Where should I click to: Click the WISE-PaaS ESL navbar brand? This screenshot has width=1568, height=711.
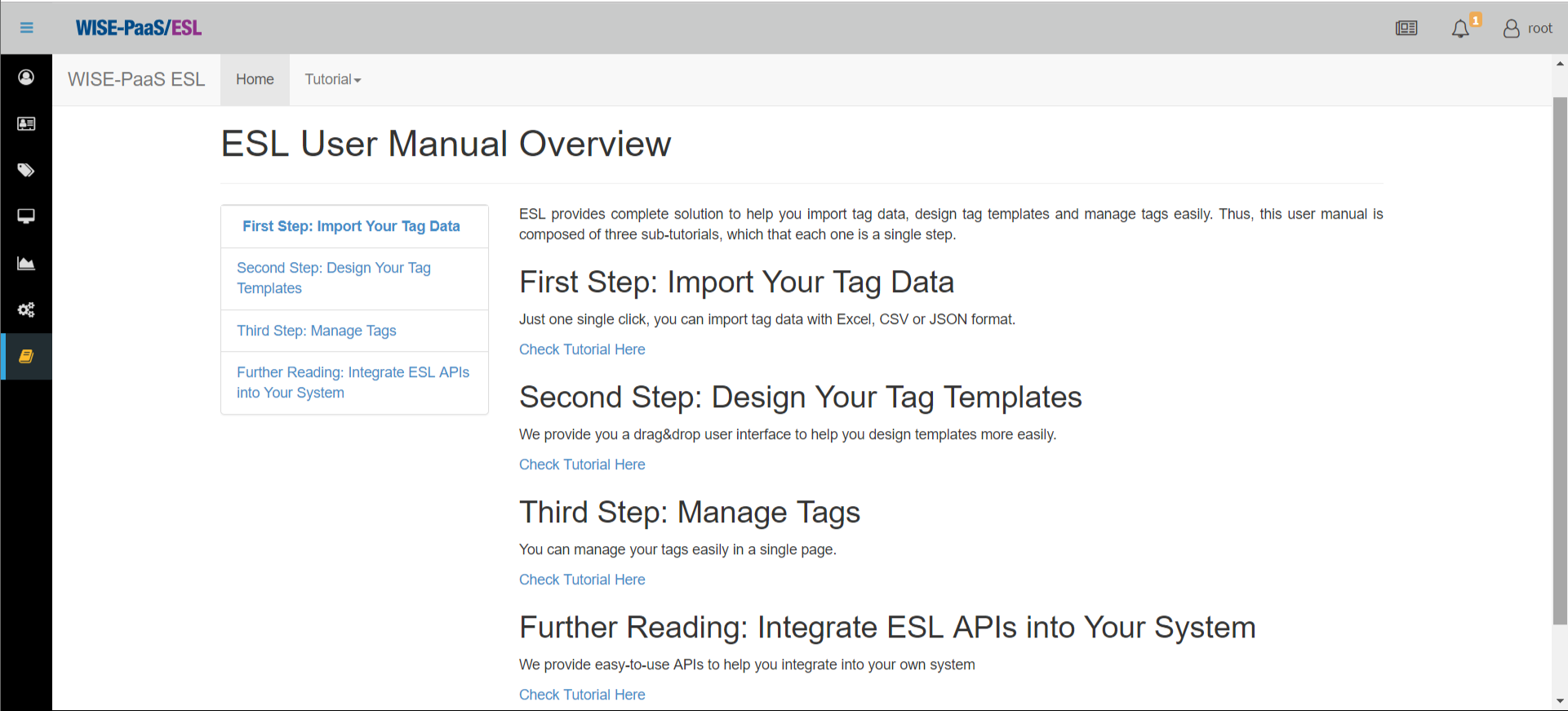pos(136,79)
